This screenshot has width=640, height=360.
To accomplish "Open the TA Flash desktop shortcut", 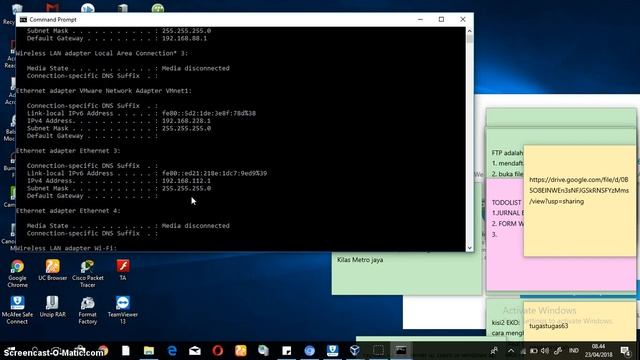I will click(123, 270).
